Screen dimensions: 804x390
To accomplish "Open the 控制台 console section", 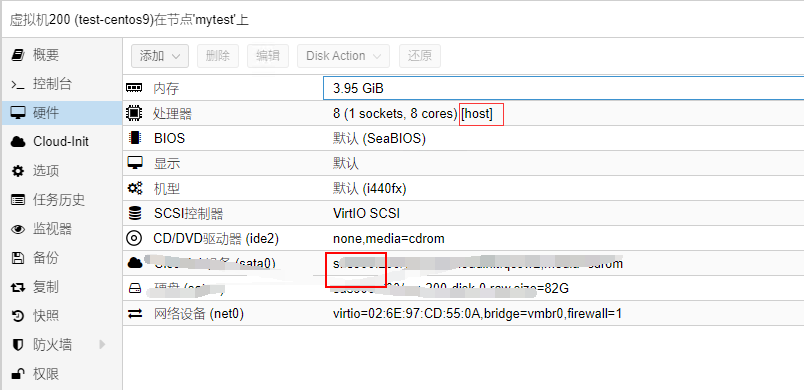I will (62, 84).
